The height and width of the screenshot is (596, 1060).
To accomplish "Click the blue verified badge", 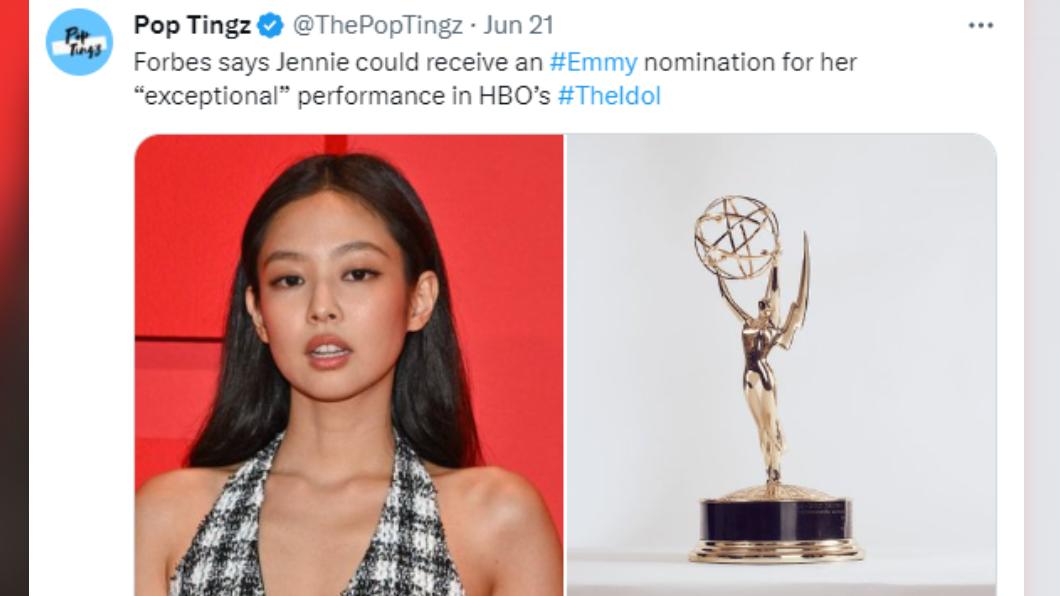I will pyautogui.click(x=271, y=25).
